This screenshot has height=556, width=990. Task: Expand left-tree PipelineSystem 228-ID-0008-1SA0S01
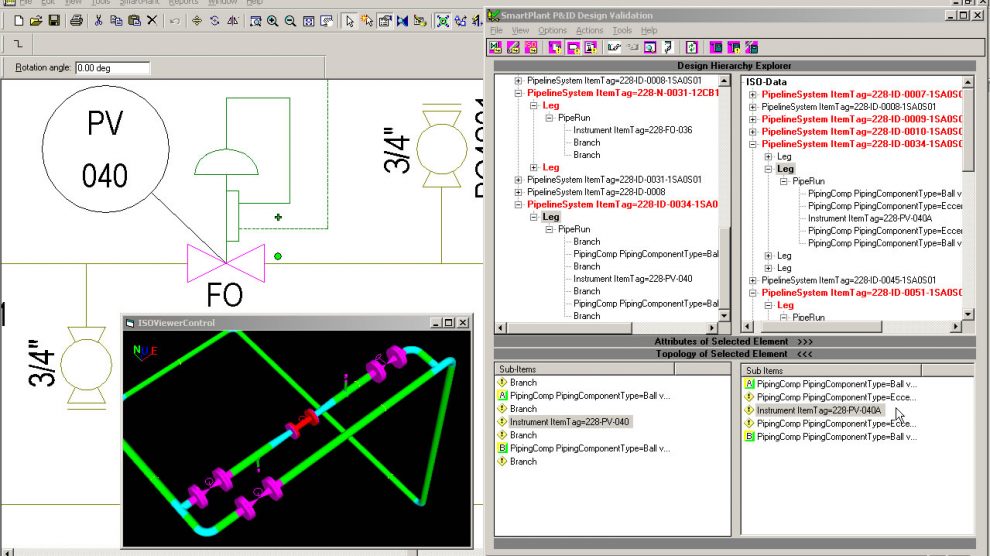pyautogui.click(x=518, y=81)
